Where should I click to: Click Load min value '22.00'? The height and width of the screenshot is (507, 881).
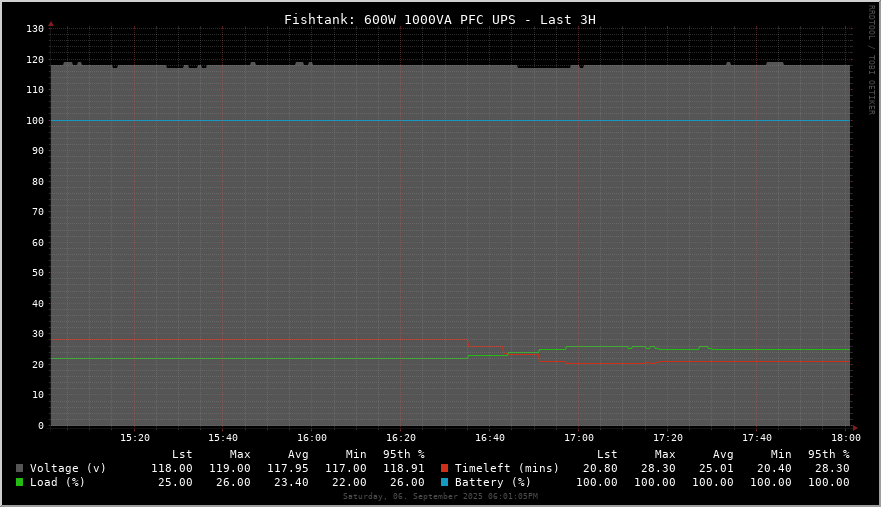[x=349, y=482]
